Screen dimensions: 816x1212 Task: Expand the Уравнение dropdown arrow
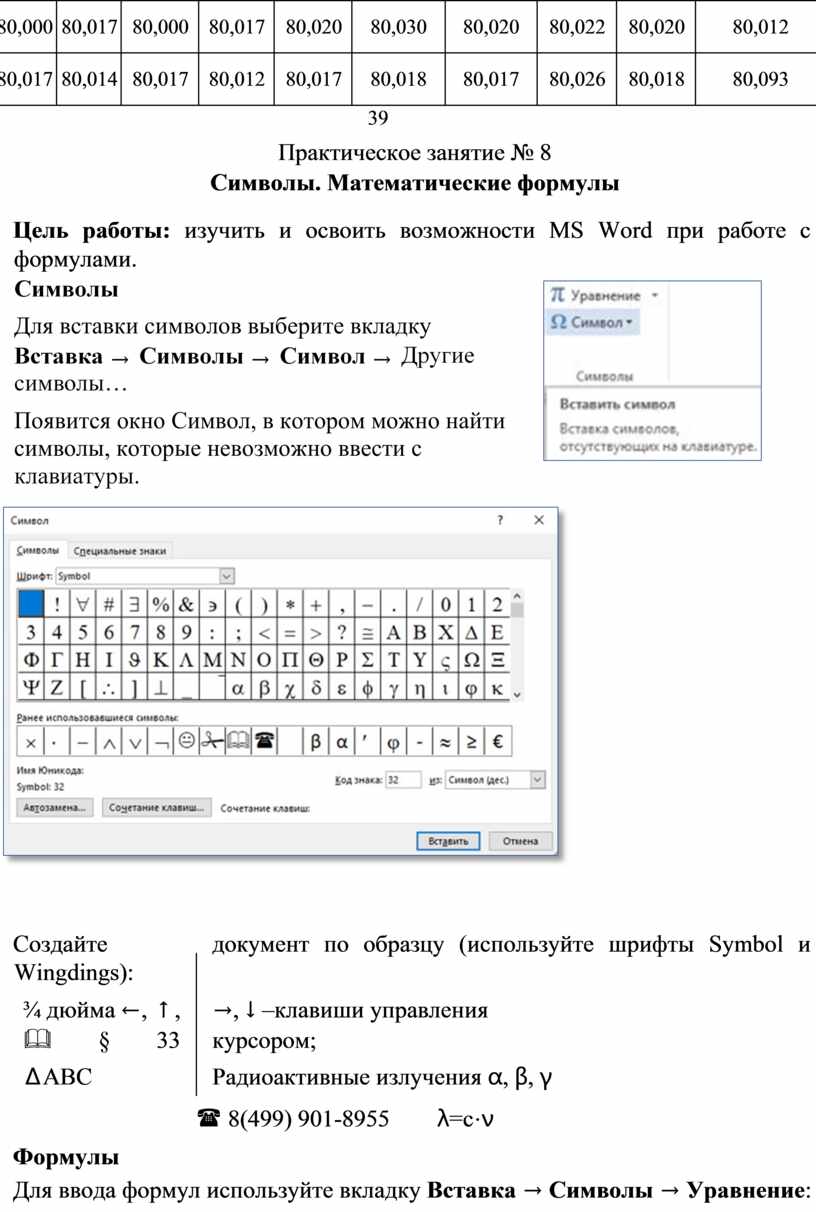pyautogui.click(x=654, y=296)
